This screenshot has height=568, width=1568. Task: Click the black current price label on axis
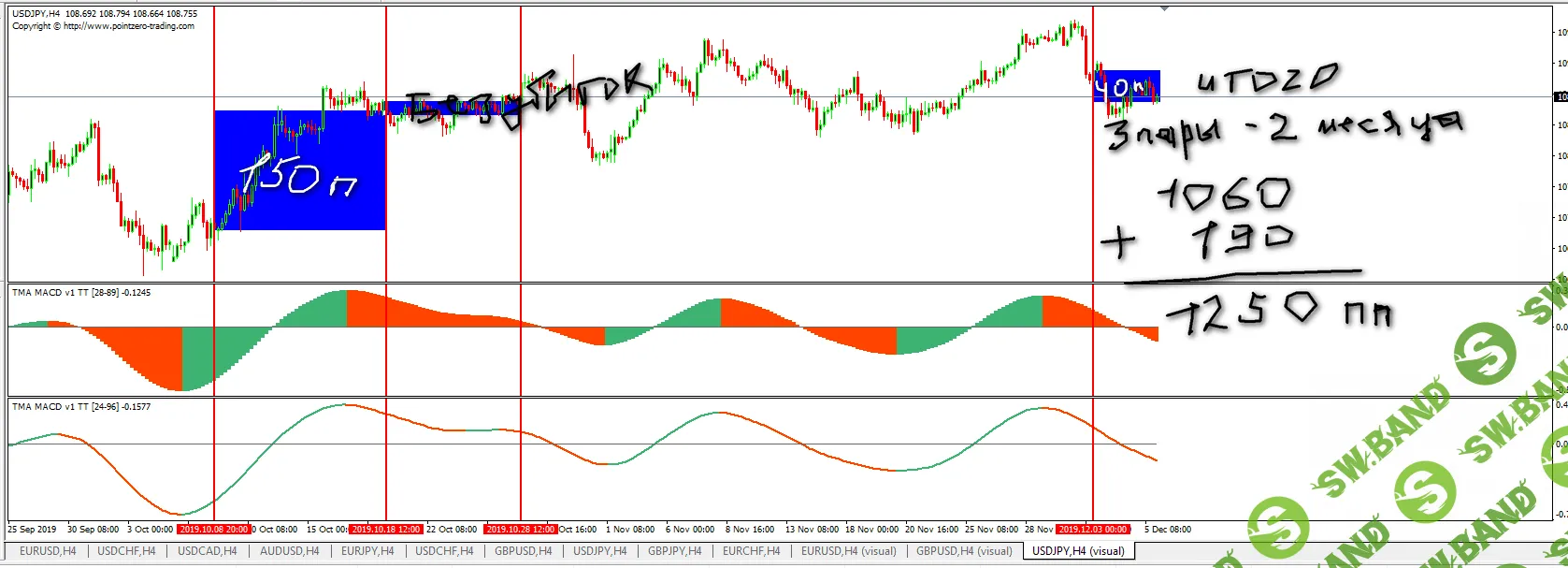tap(1561, 97)
